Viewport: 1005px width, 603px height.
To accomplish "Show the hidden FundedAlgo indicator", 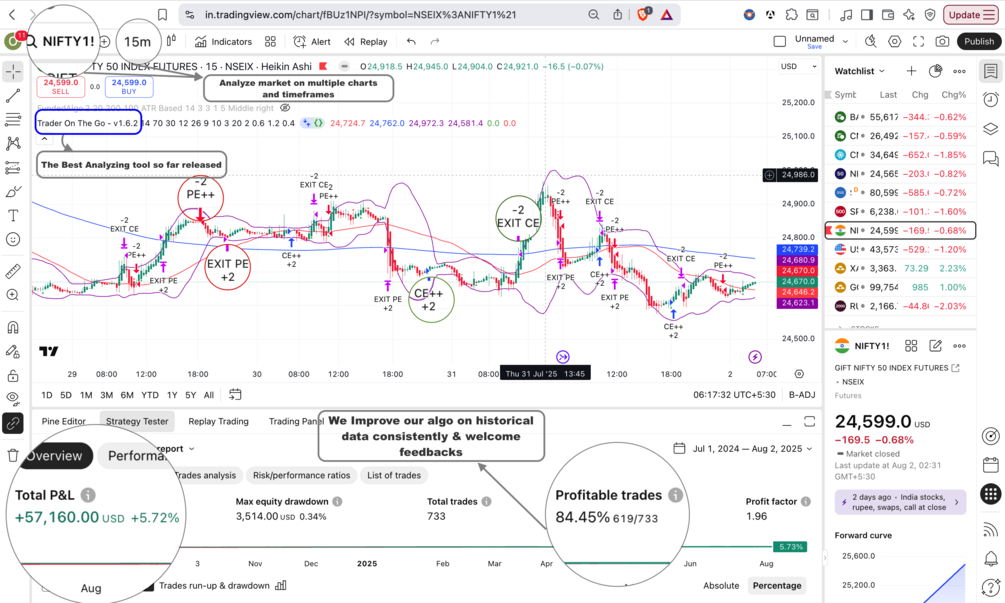I will pyautogui.click(x=285, y=108).
